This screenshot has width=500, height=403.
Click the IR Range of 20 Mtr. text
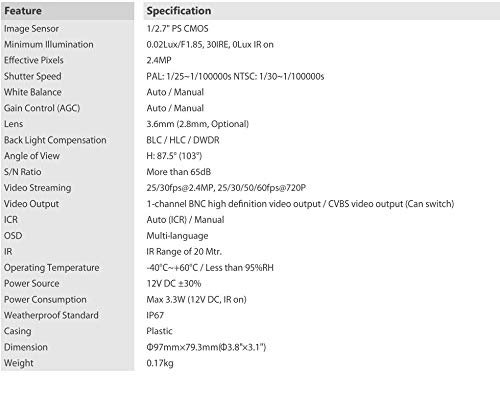pos(184,252)
